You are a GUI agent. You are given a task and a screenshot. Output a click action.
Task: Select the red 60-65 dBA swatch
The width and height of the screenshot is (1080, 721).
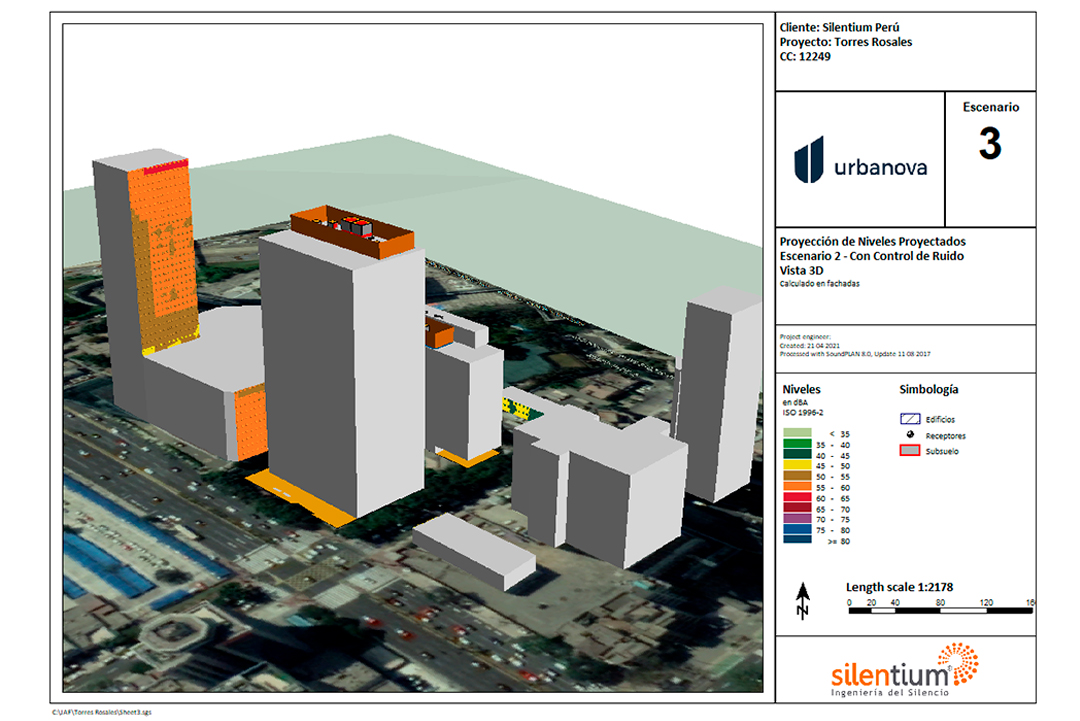pyautogui.click(x=797, y=497)
